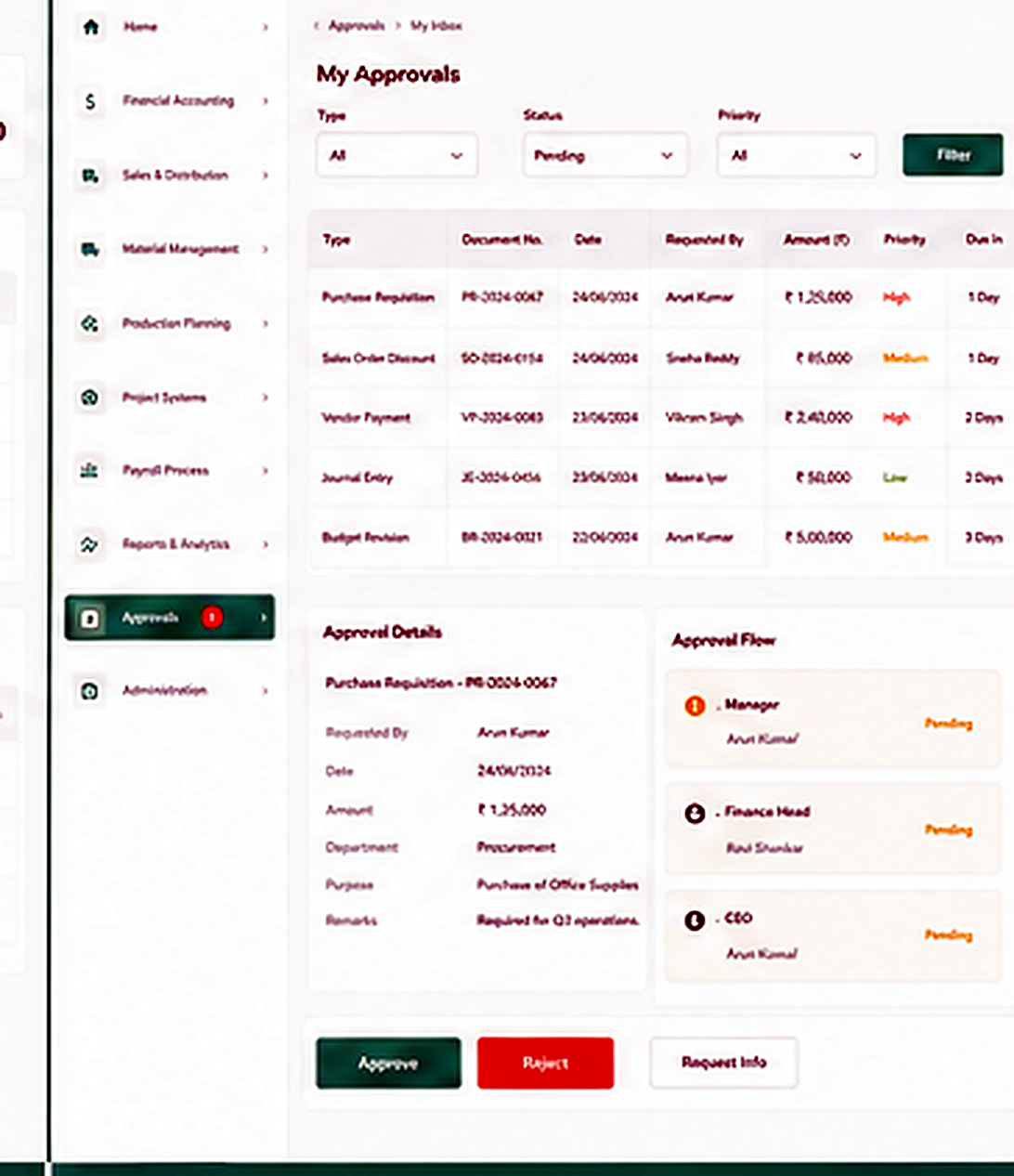
Task: Click the Production Planning icon
Action: pyautogui.click(x=90, y=323)
